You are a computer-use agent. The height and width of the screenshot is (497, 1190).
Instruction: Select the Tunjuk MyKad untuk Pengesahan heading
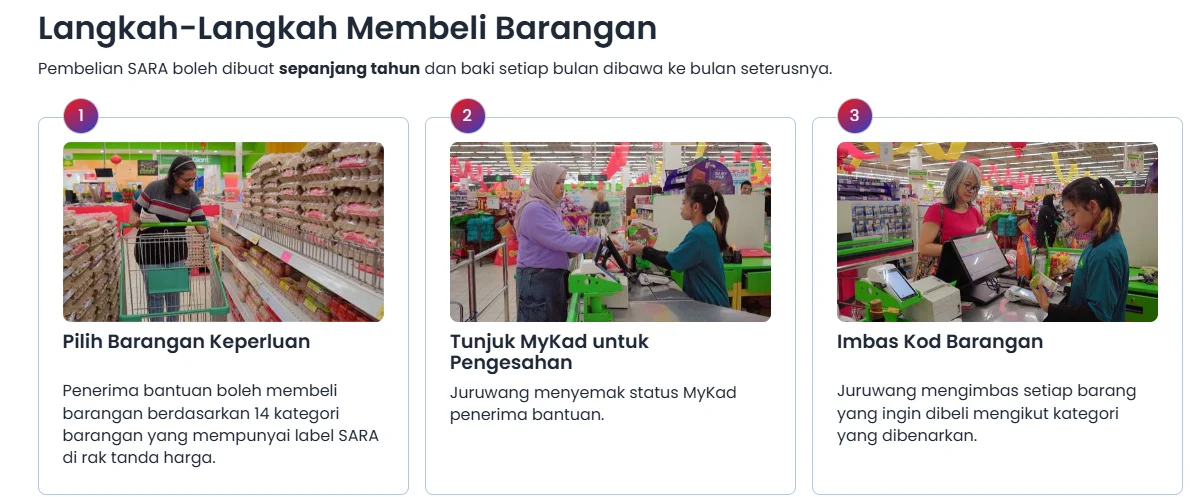549,352
